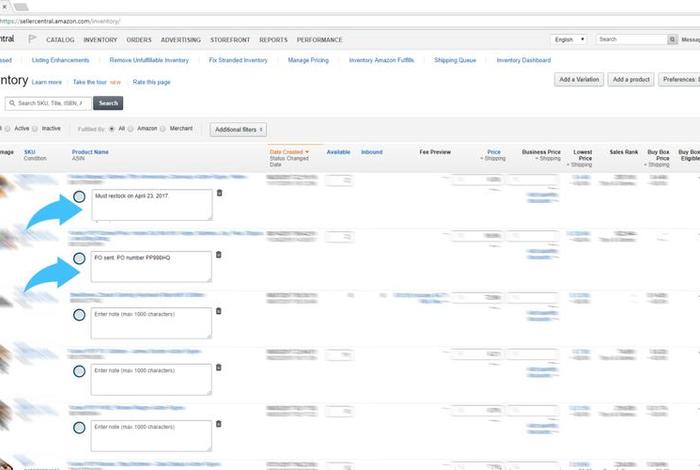Click the SKU, Title, ISBN search field
Image resolution: width=700 pixels, height=470 pixels.
tap(50, 103)
